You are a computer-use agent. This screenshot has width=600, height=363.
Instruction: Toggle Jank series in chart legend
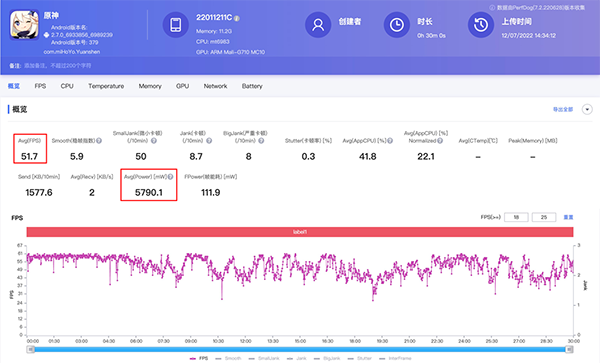pyautogui.click(x=297, y=358)
